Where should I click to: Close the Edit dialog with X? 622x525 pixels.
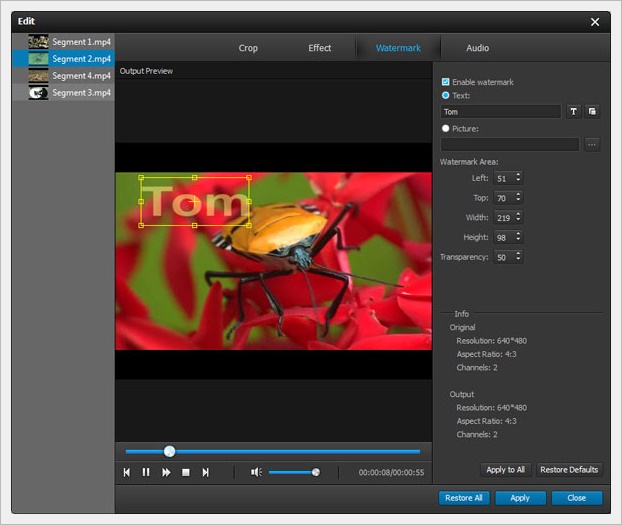[x=595, y=22]
